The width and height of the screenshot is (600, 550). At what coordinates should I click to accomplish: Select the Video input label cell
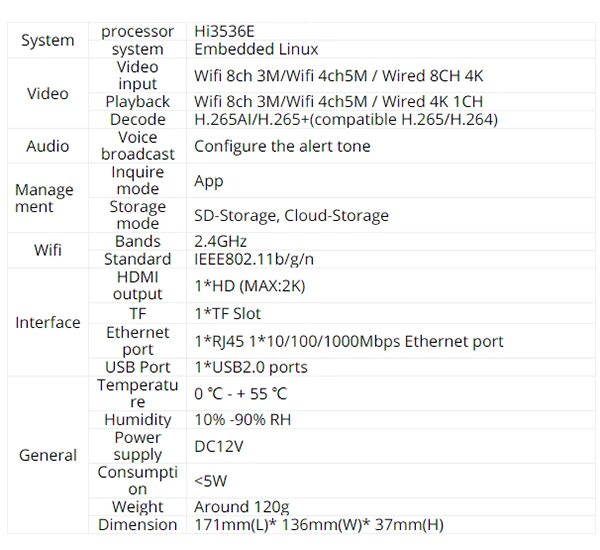click(x=138, y=75)
